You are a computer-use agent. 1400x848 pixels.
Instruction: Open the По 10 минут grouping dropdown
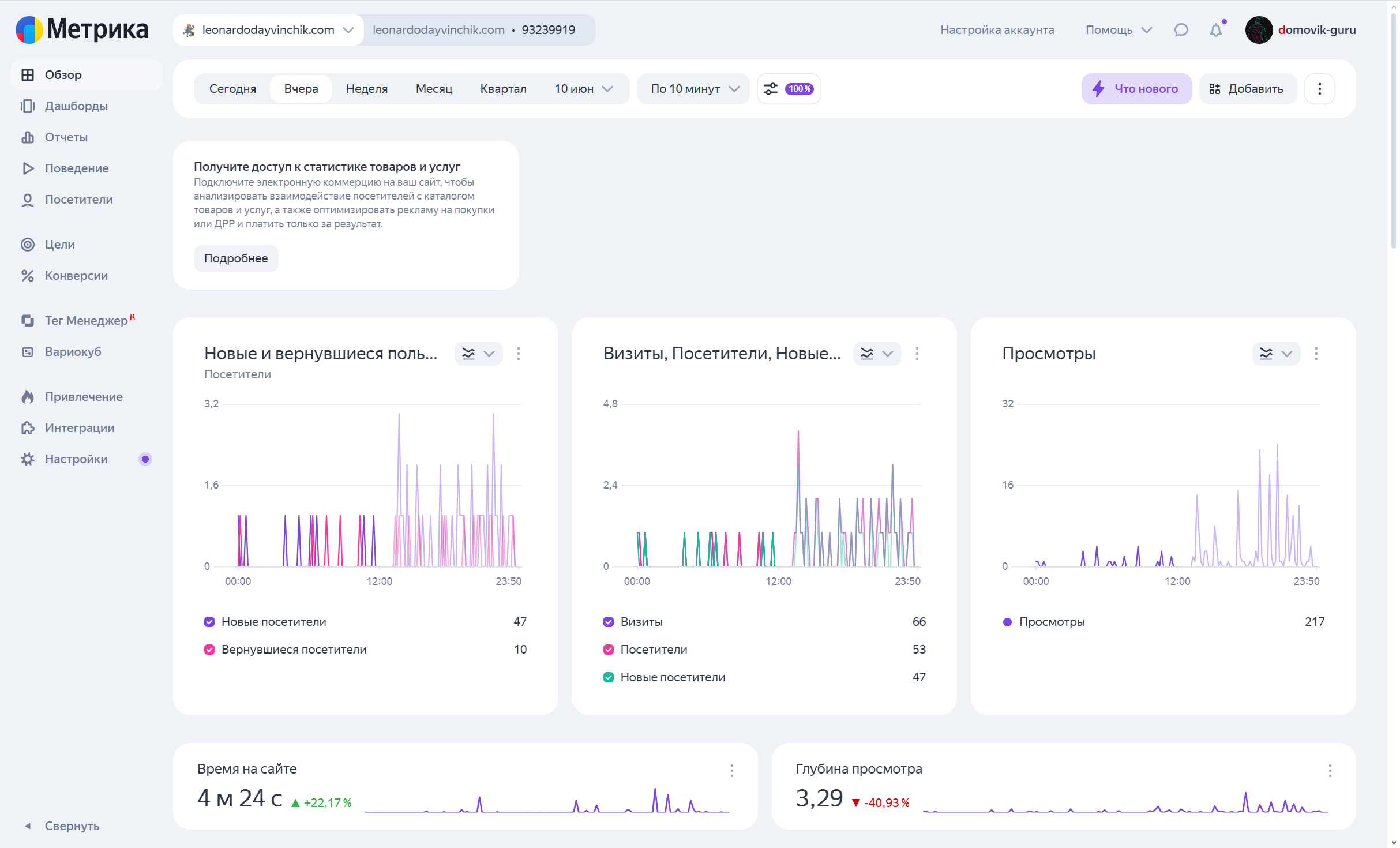(x=694, y=89)
